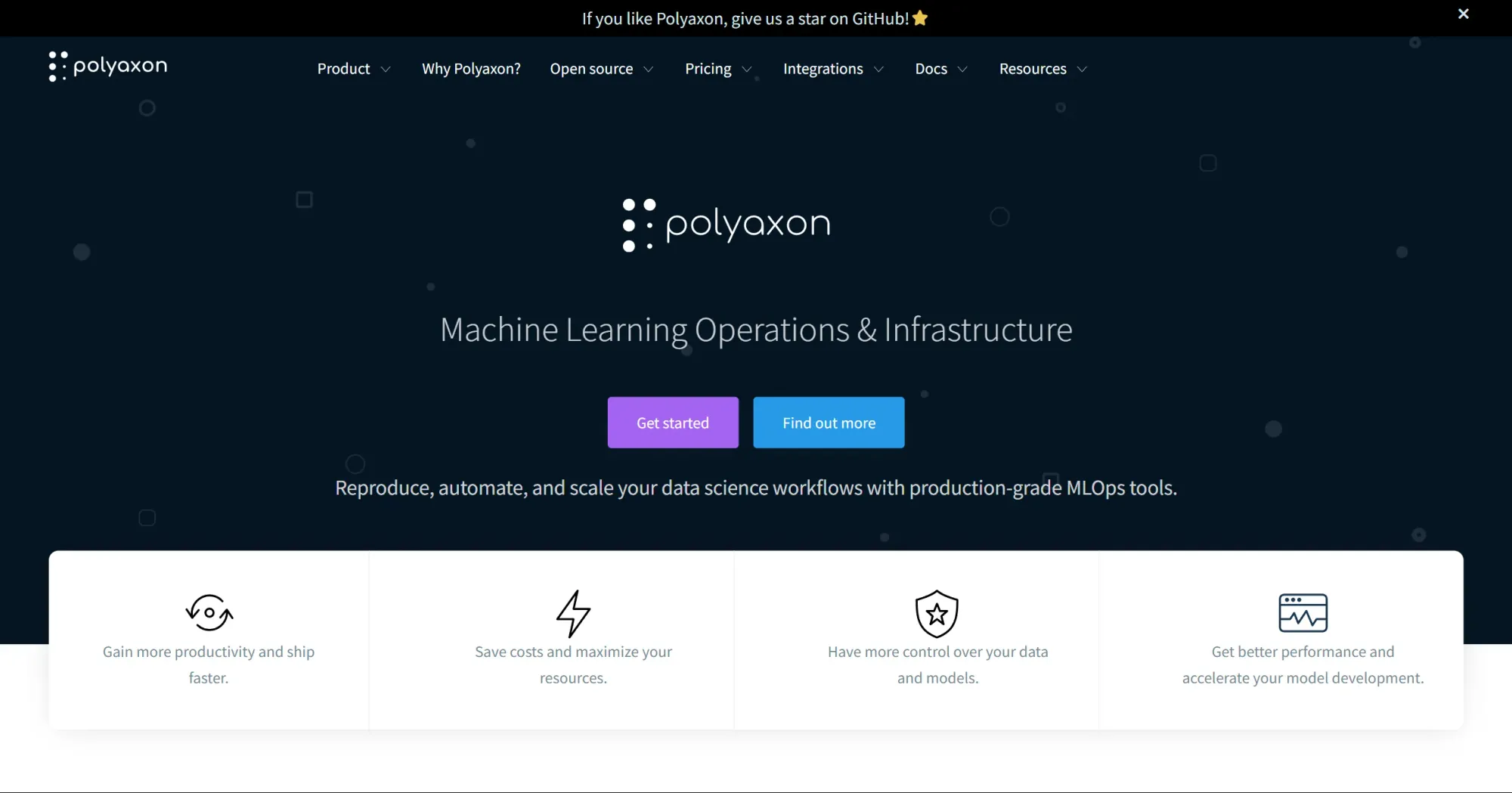Click the Find out more button
The height and width of the screenshot is (793, 1512).
[829, 423]
